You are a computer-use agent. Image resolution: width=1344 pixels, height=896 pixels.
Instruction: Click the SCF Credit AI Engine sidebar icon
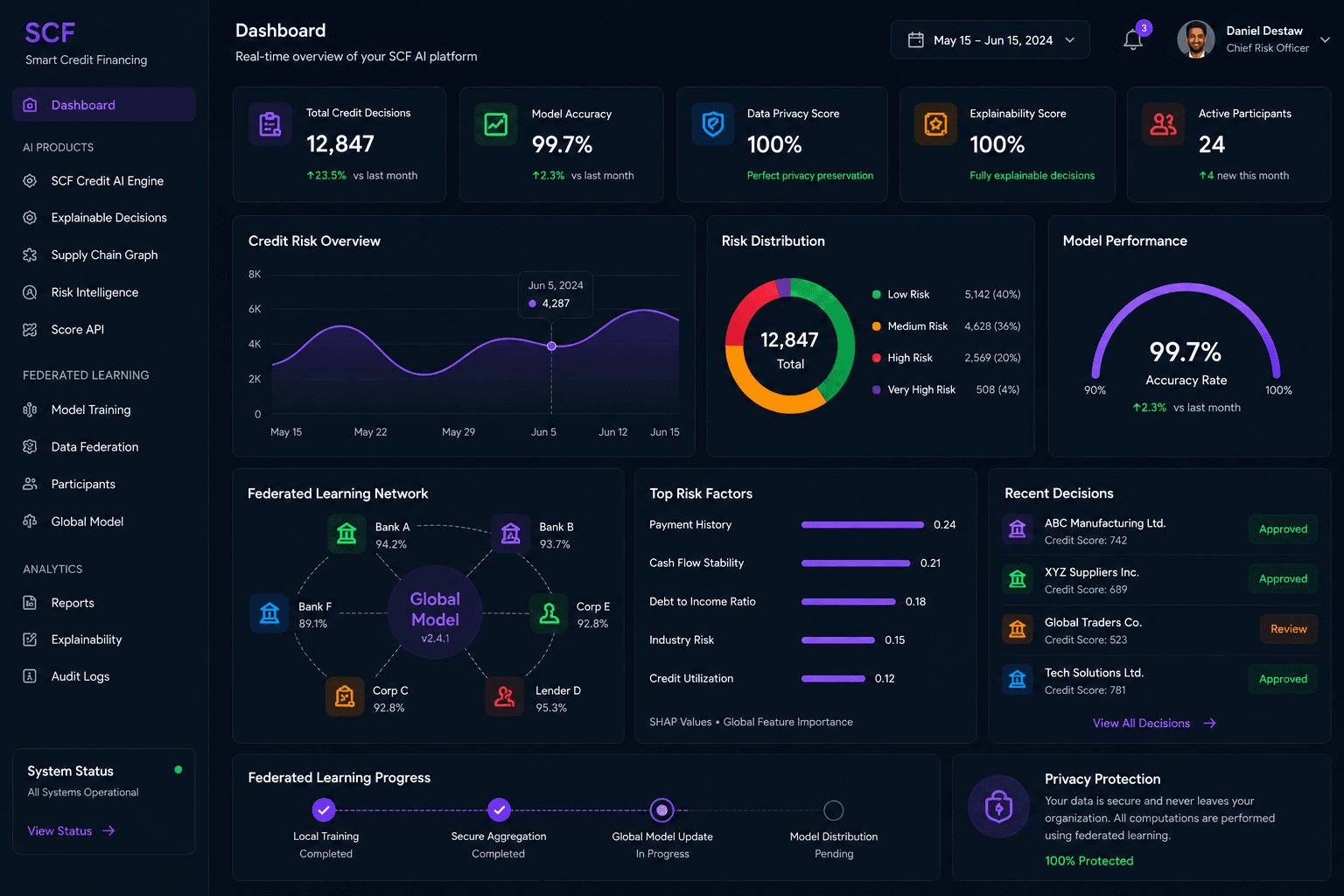pos(30,181)
